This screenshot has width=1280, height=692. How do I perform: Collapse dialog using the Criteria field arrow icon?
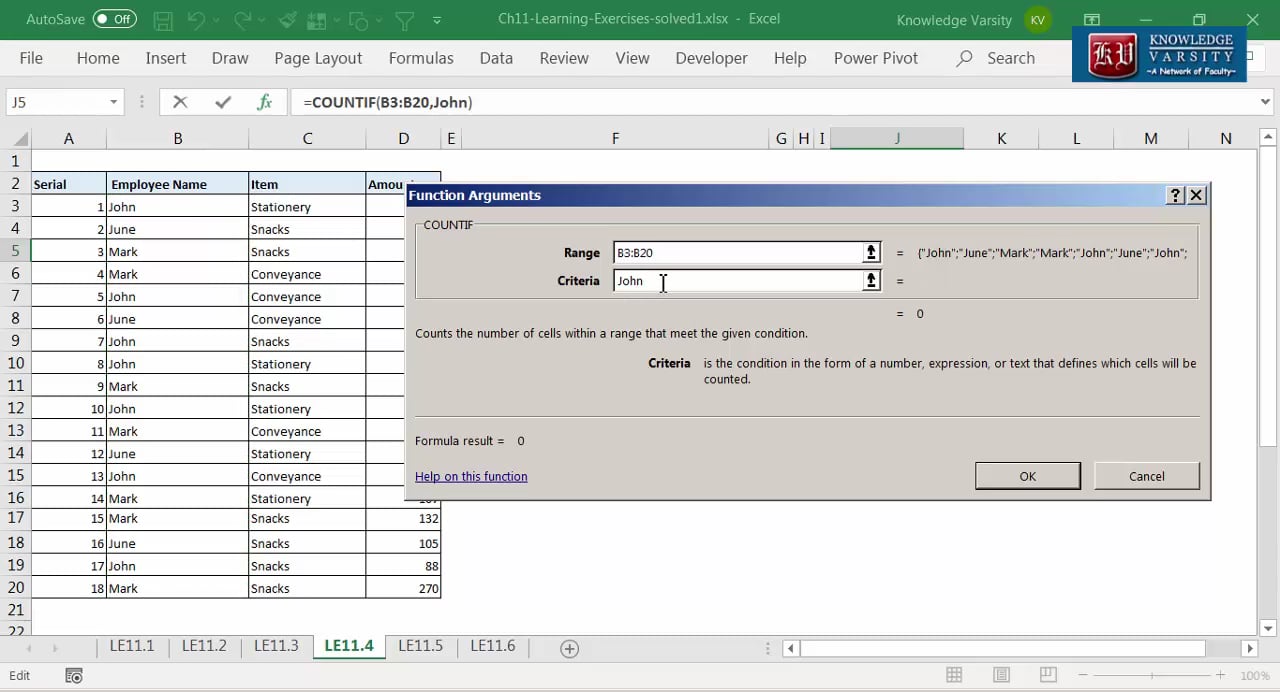(x=871, y=281)
